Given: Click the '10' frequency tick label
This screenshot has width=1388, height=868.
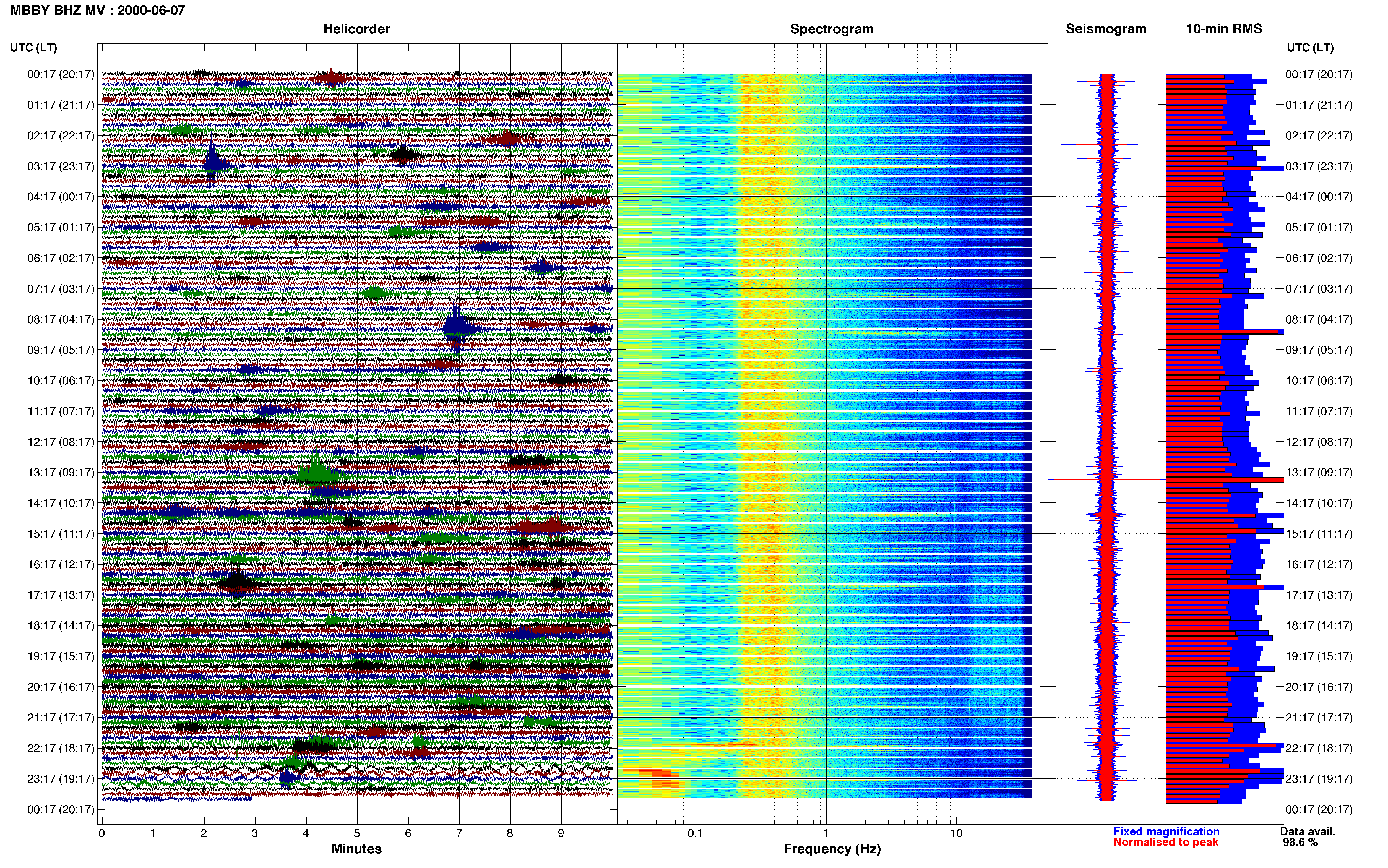Looking at the screenshot, I should 956,833.
